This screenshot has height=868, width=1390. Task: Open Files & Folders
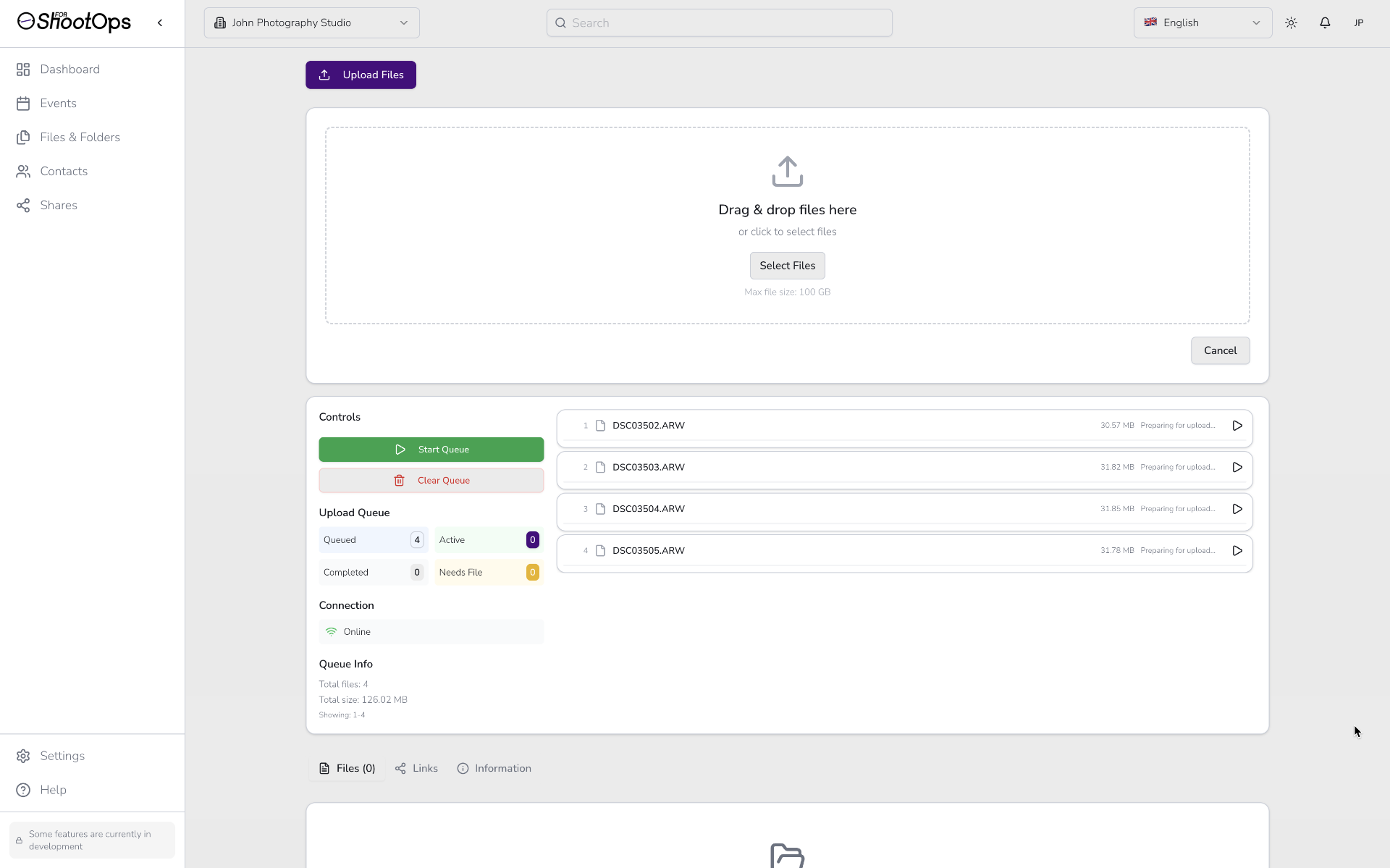click(80, 137)
